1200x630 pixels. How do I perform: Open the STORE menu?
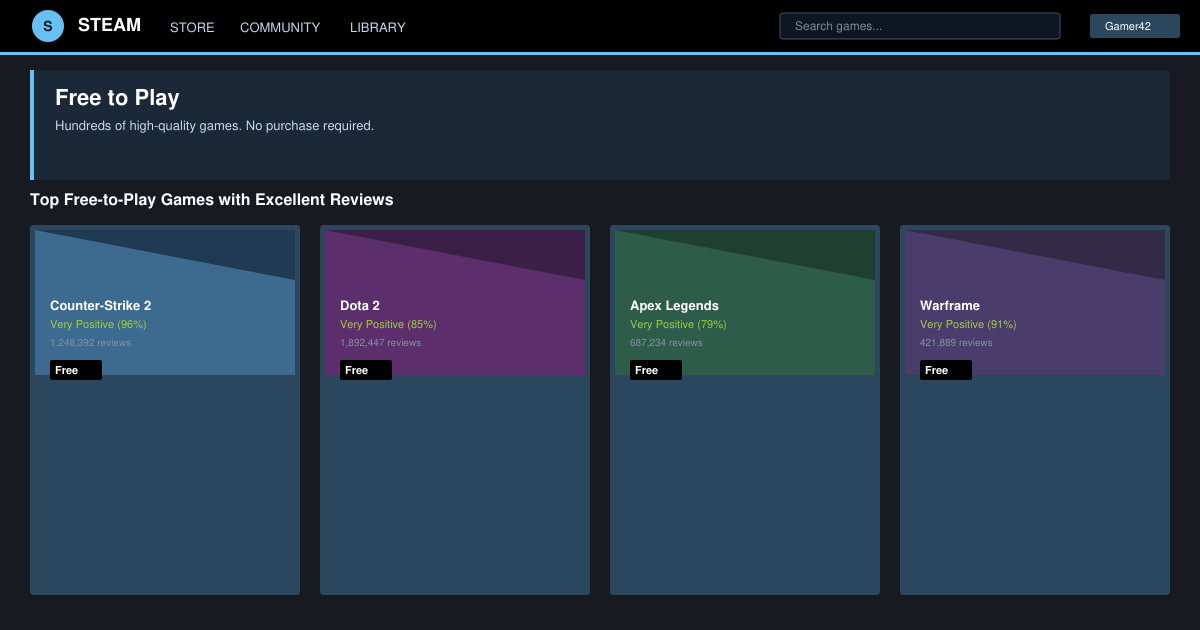(x=192, y=27)
